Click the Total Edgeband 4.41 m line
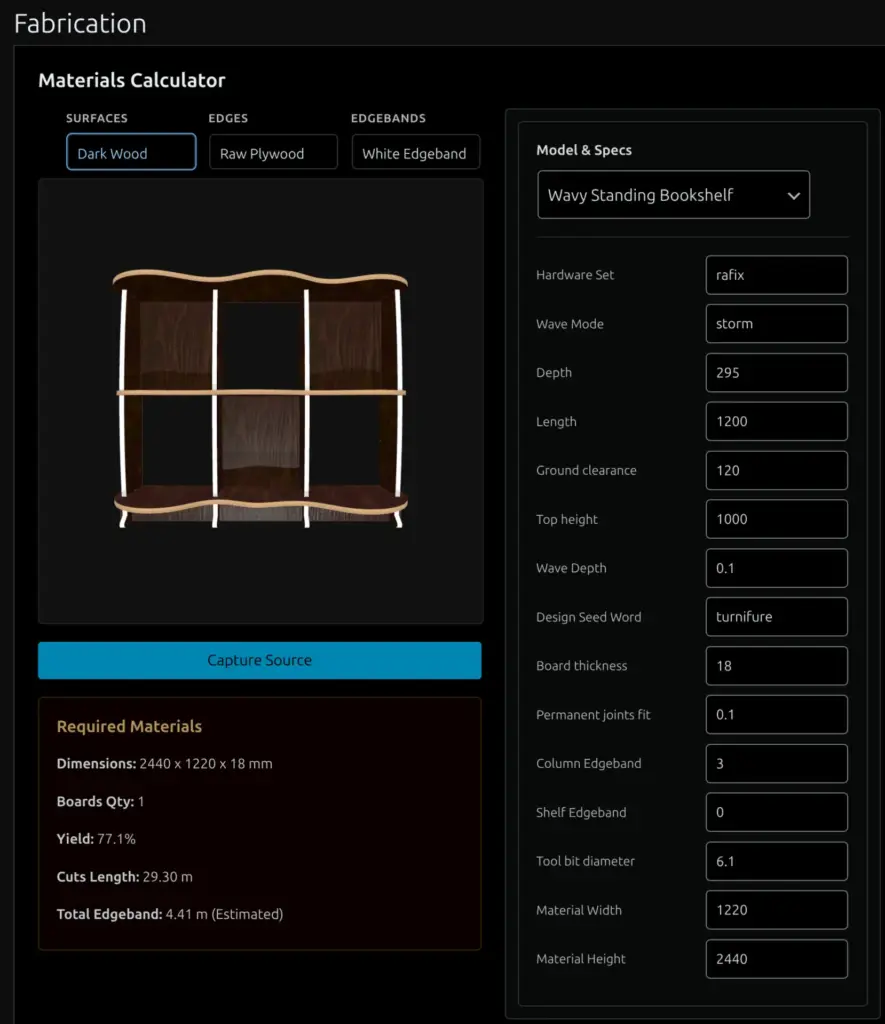The height and width of the screenshot is (1024, 885). pyautogui.click(x=170, y=914)
